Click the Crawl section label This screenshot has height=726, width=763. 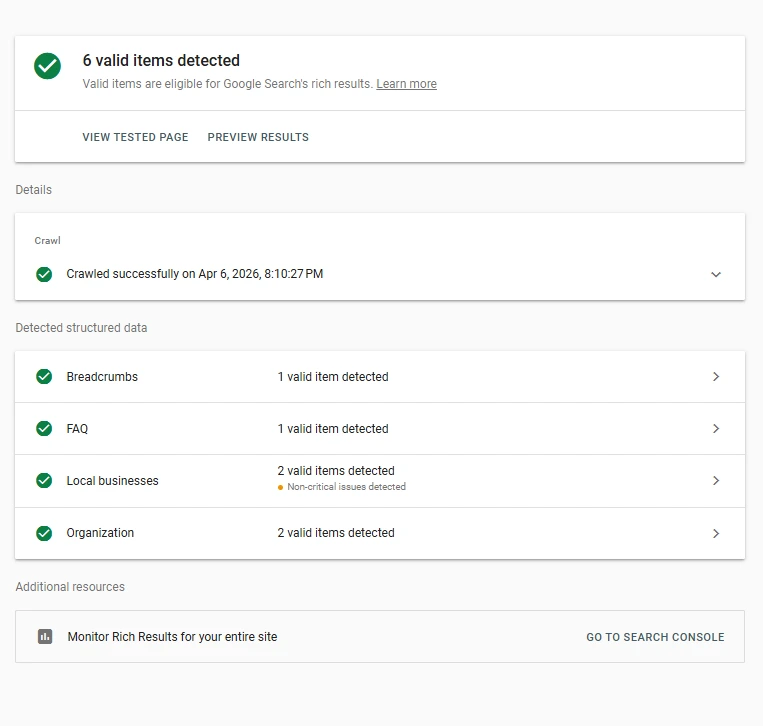point(48,240)
